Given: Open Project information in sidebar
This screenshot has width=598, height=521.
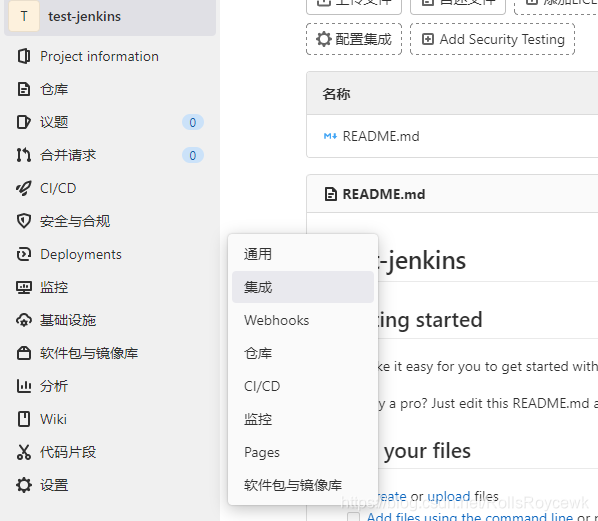Looking at the screenshot, I should (x=111, y=56).
